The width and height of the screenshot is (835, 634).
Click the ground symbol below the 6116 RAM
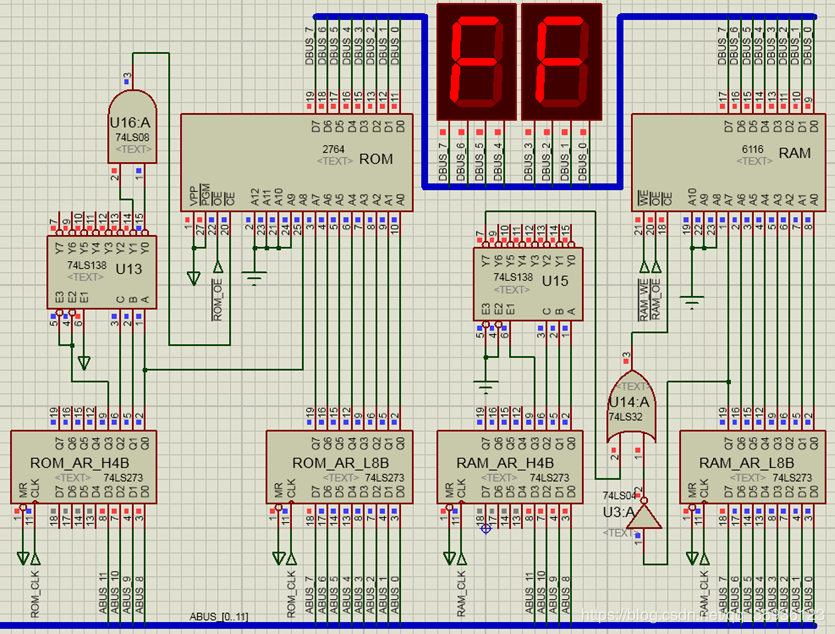(690, 298)
